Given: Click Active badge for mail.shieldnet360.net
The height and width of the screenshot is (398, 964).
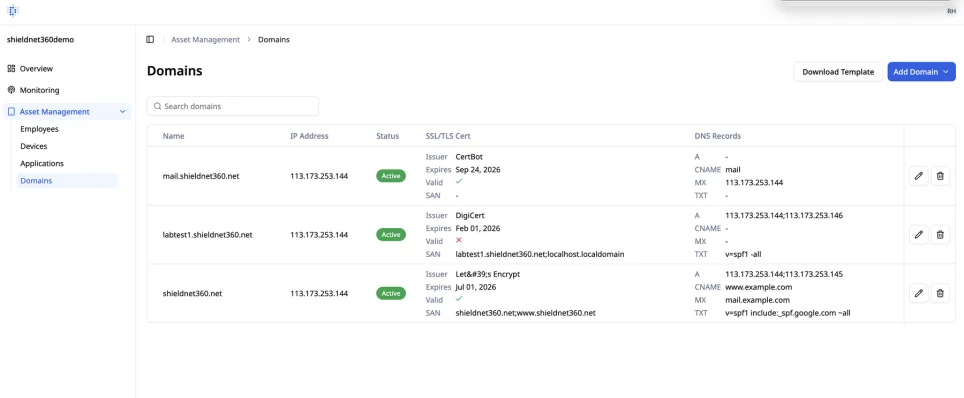Looking at the screenshot, I should pos(391,176).
